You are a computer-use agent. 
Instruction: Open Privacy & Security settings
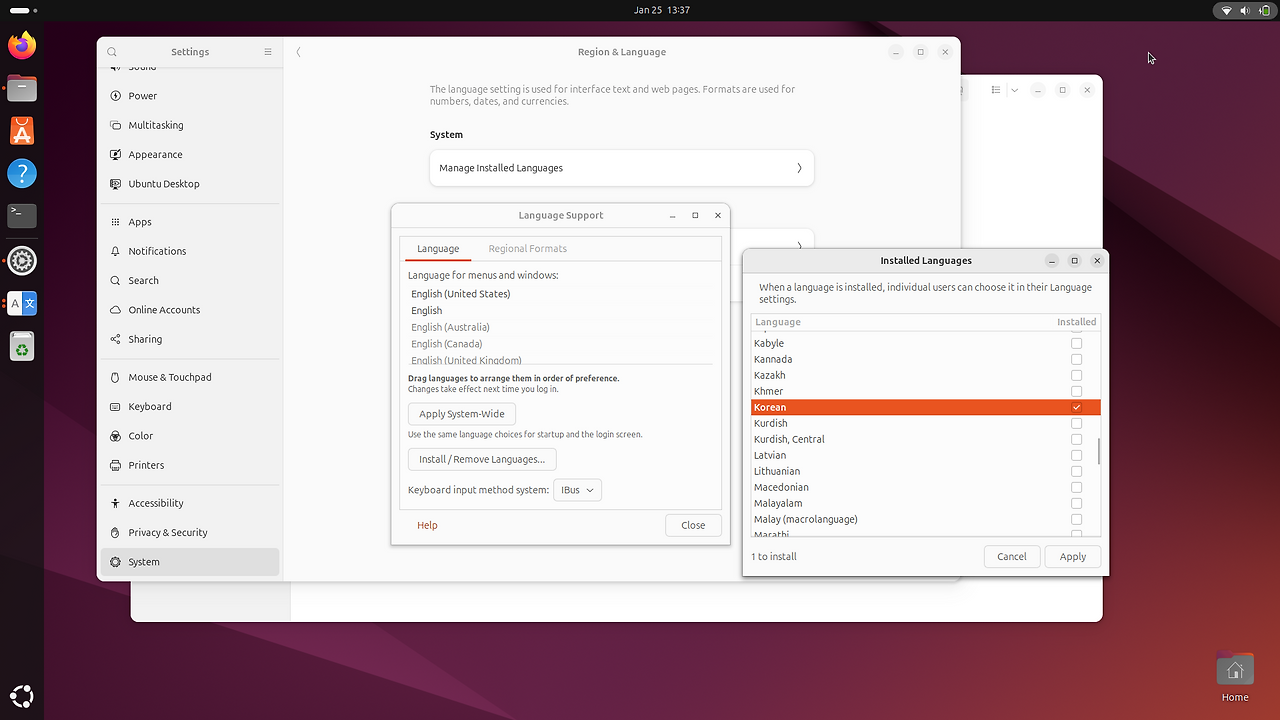click(190, 533)
